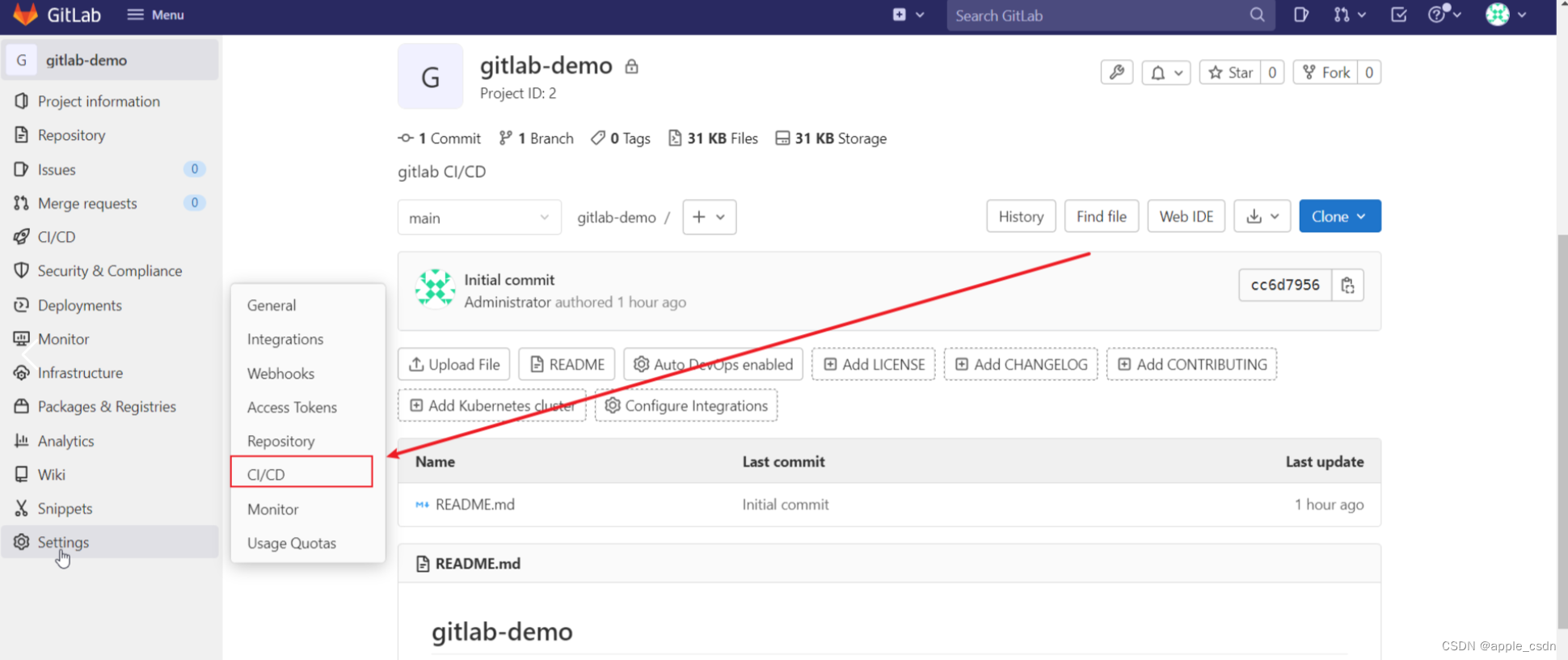Focus the Search GitLab field
Screen dimensions: 1568x660
pos(1111,15)
